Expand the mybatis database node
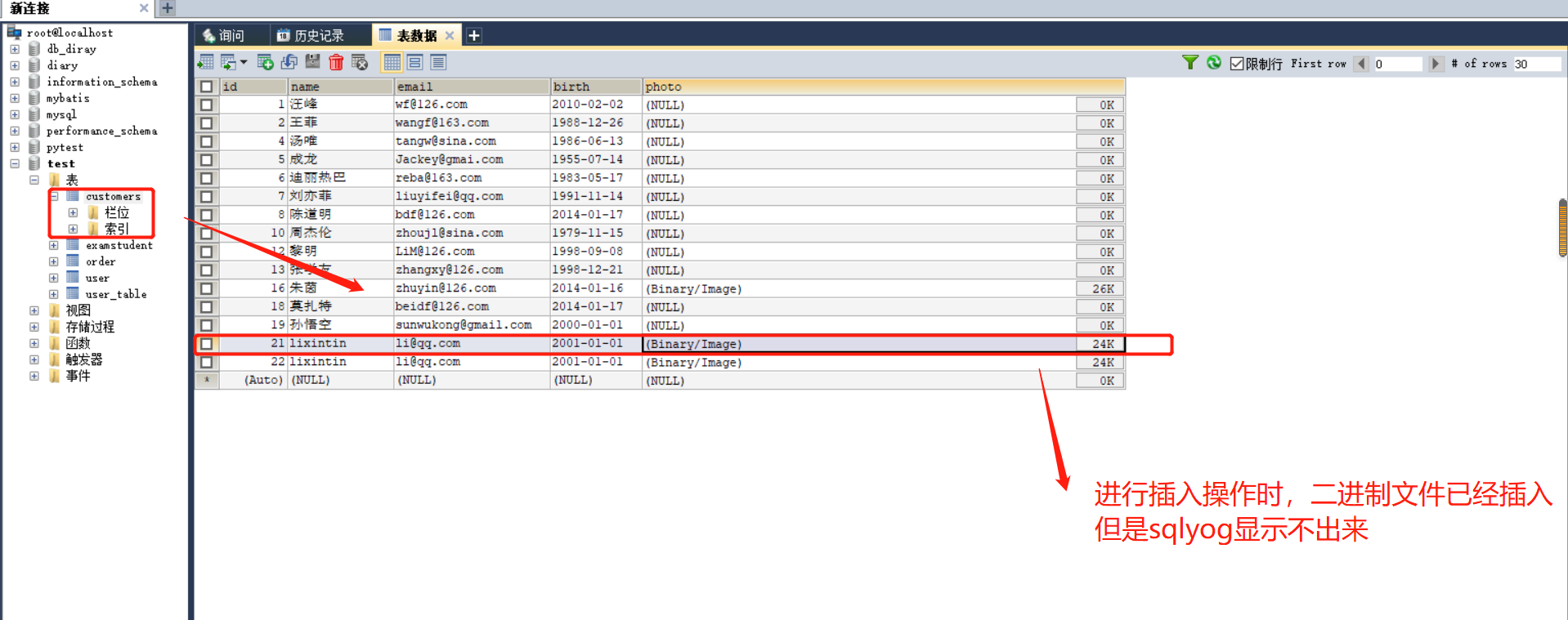This screenshot has height=620, width=1568. point(15,98)
